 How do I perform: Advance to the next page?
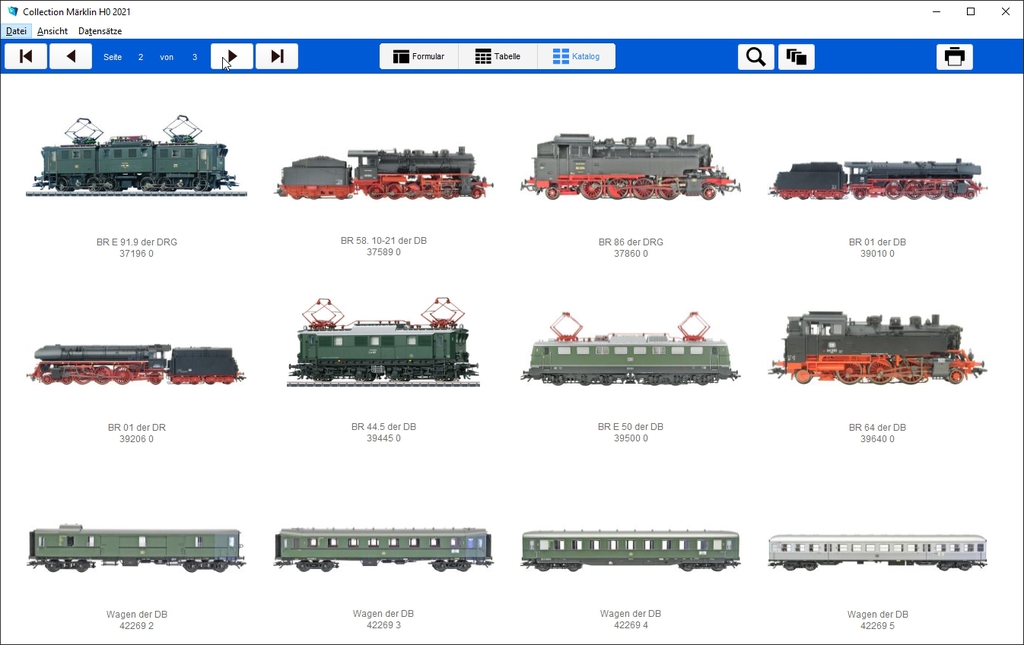[x=232, y=57]
